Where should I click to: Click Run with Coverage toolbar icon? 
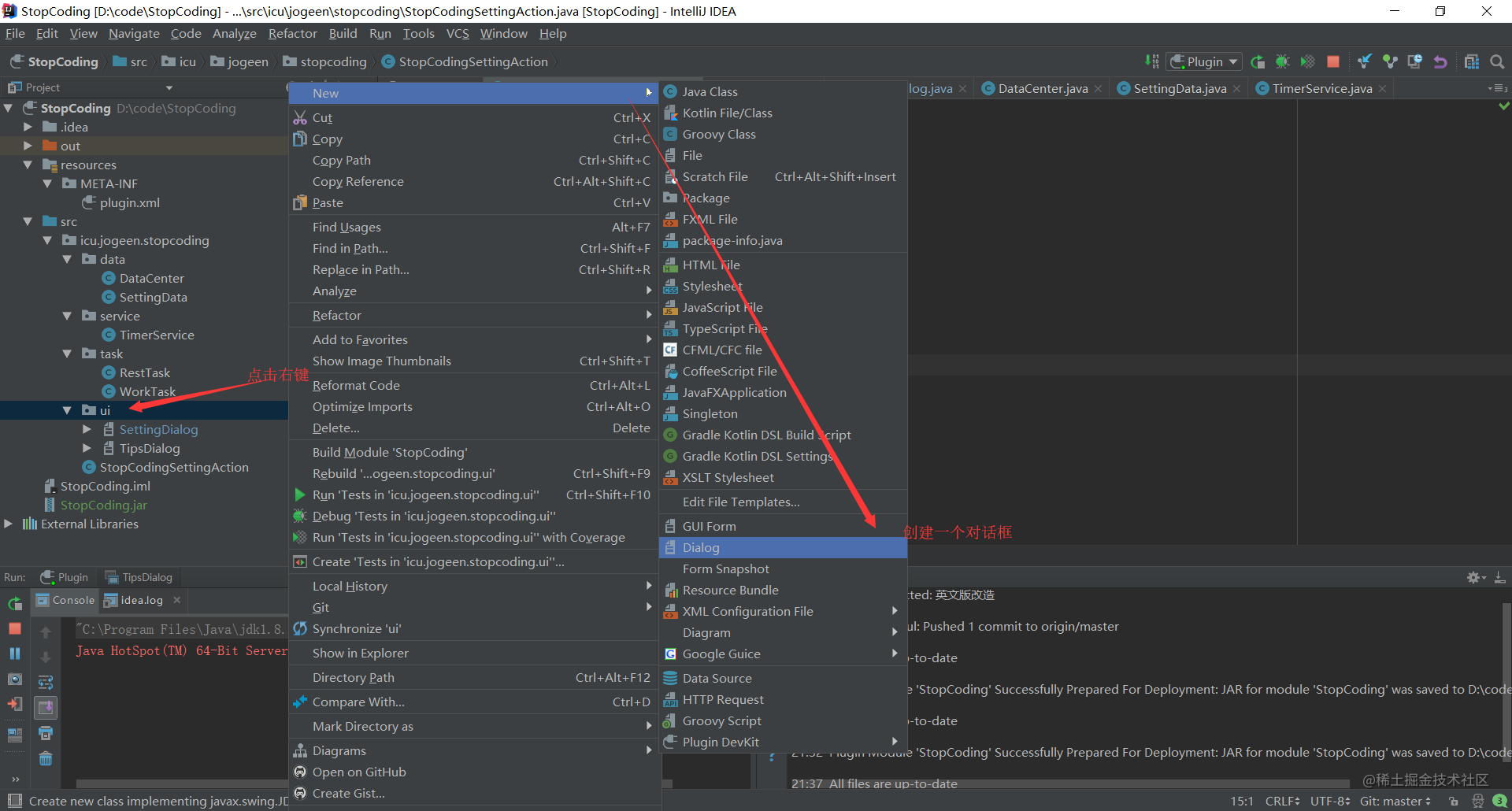click(1307, 61)
